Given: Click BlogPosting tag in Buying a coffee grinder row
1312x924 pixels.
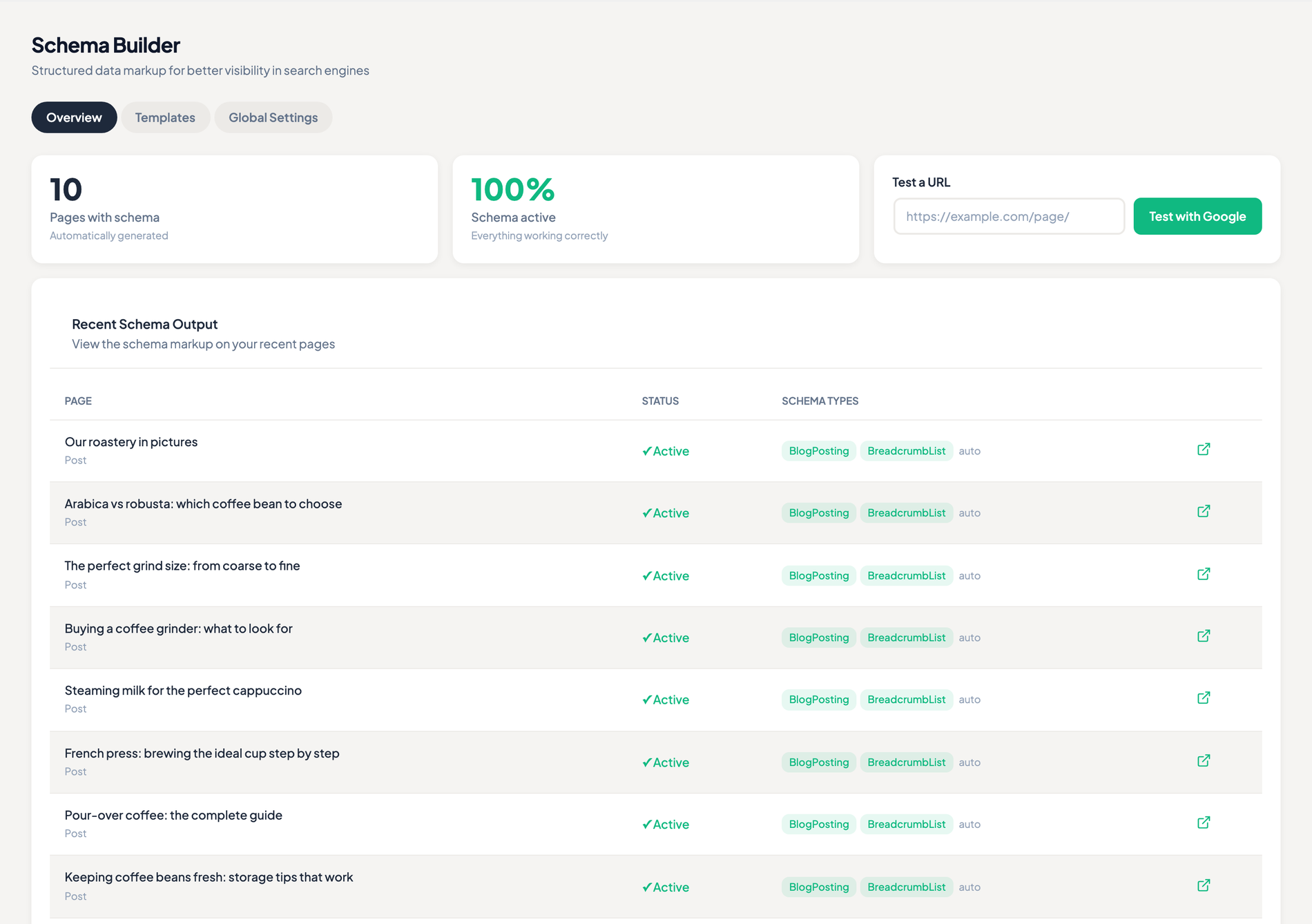Looking at the screenshot, I should pos(819,637).
